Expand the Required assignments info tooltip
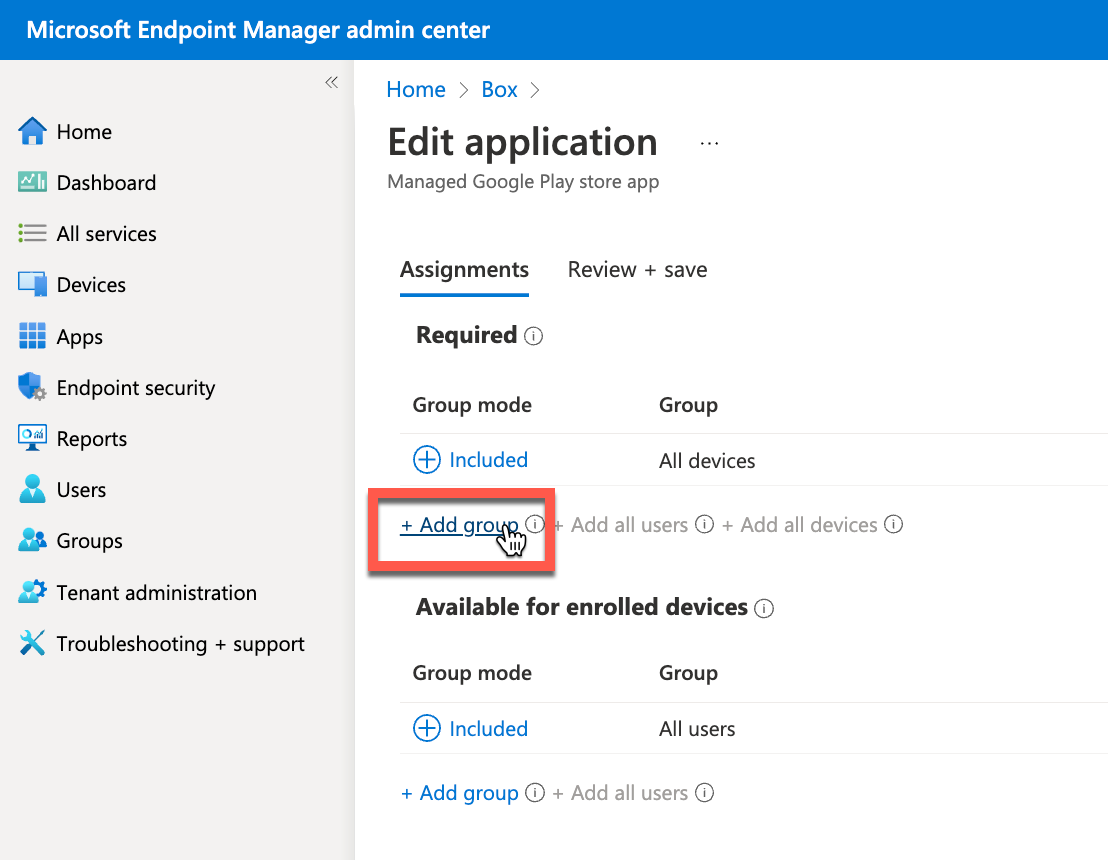 point(534,336)
